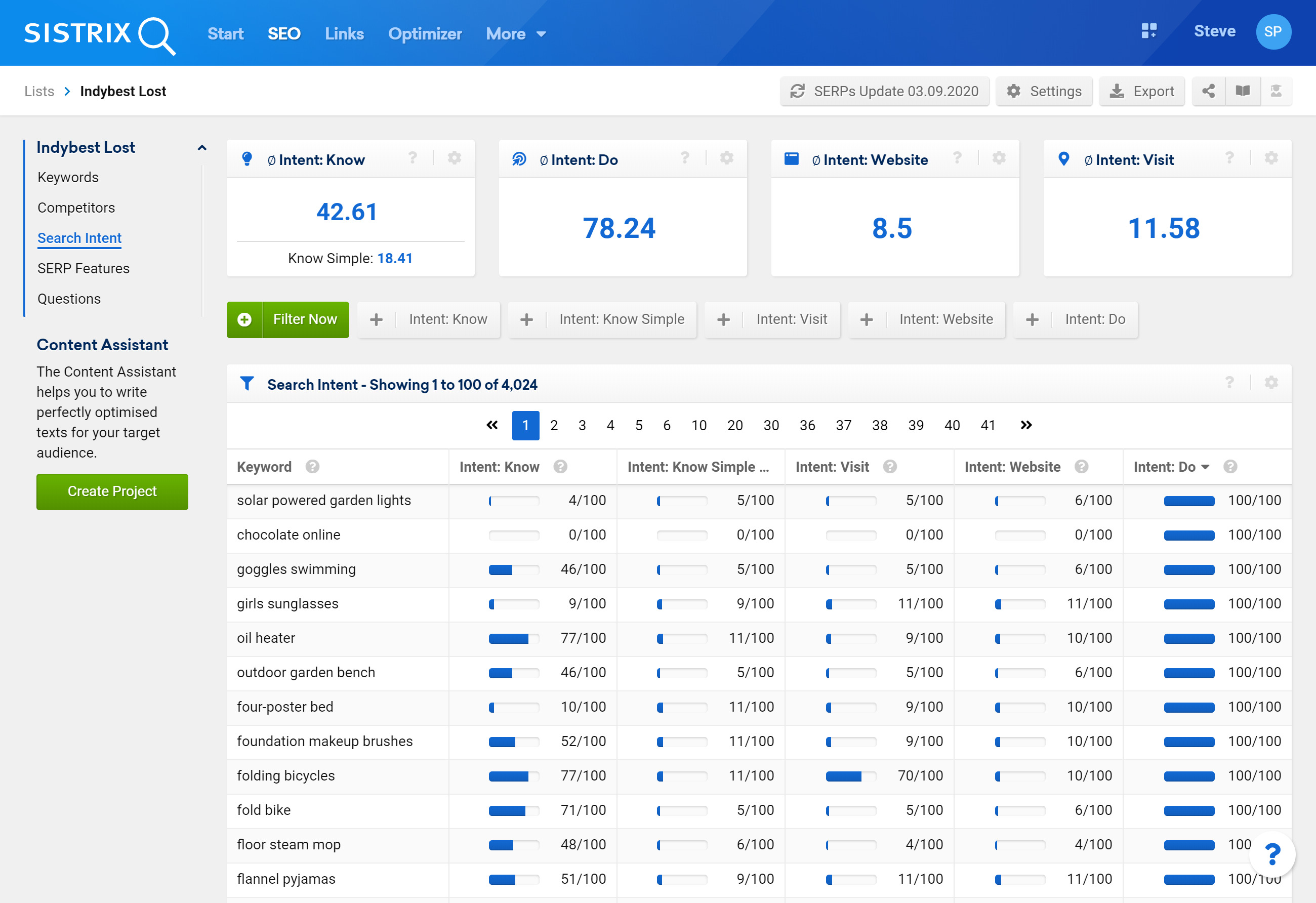Add Intent: Website filter
Image resolution: width=1316 pixels, height=903 pixels.
click(927, 320)
